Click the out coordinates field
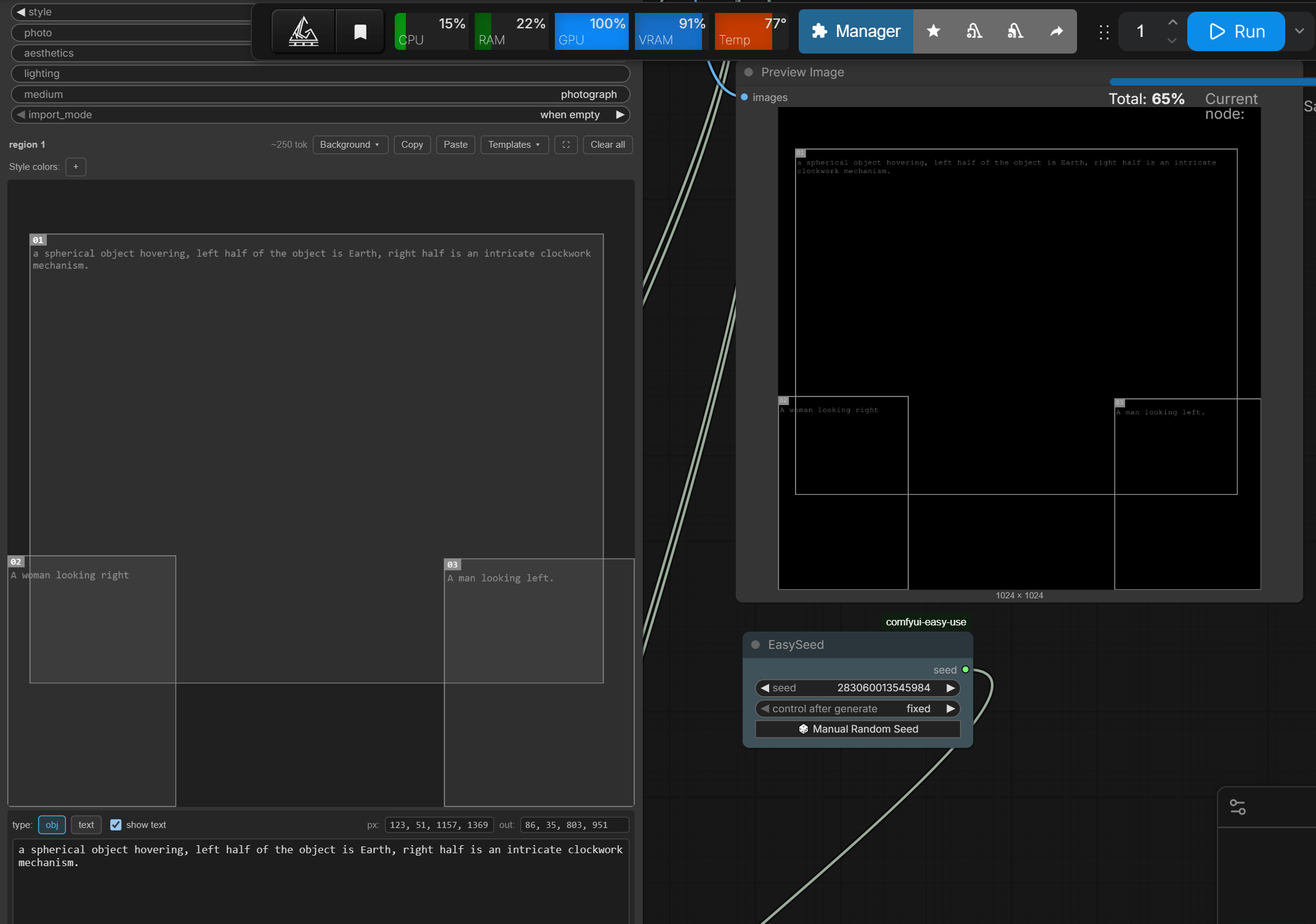 pyautogui.click(x=575, y=825)
